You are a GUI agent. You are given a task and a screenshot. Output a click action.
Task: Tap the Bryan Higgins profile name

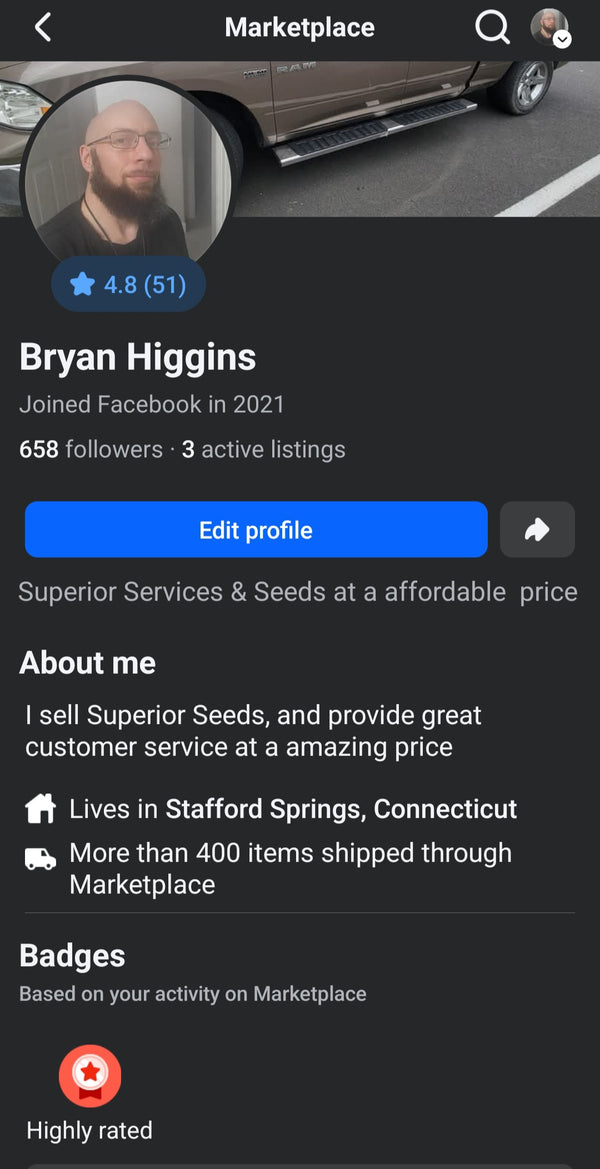[x=138, y=357]
